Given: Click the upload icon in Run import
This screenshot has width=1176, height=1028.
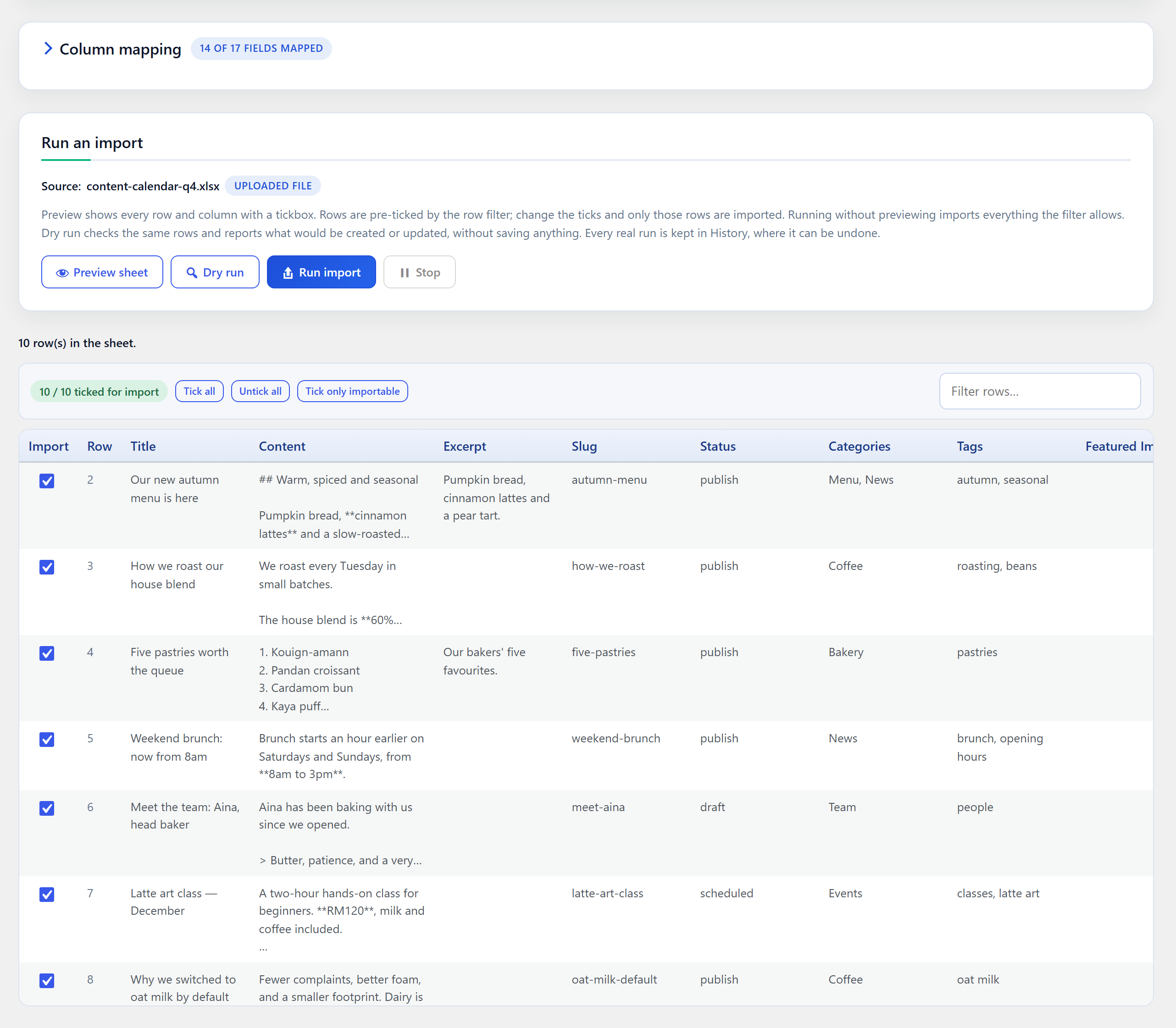Looking at the screenshot, I should point(288,273).
